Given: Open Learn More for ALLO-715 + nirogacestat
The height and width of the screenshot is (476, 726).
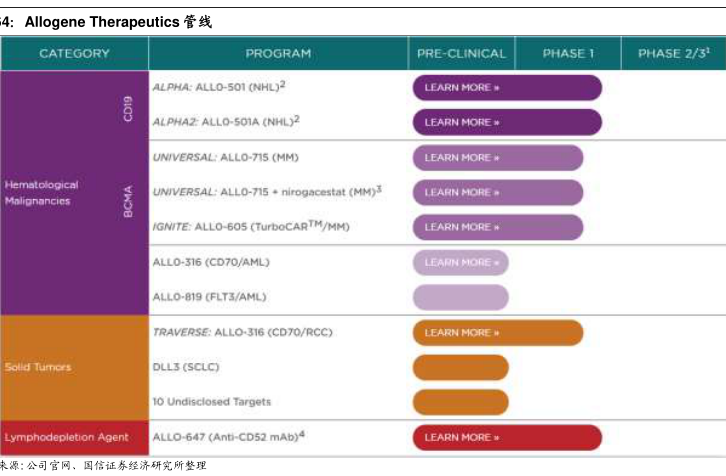Looking at the screenshot, I should coord(462,192).
